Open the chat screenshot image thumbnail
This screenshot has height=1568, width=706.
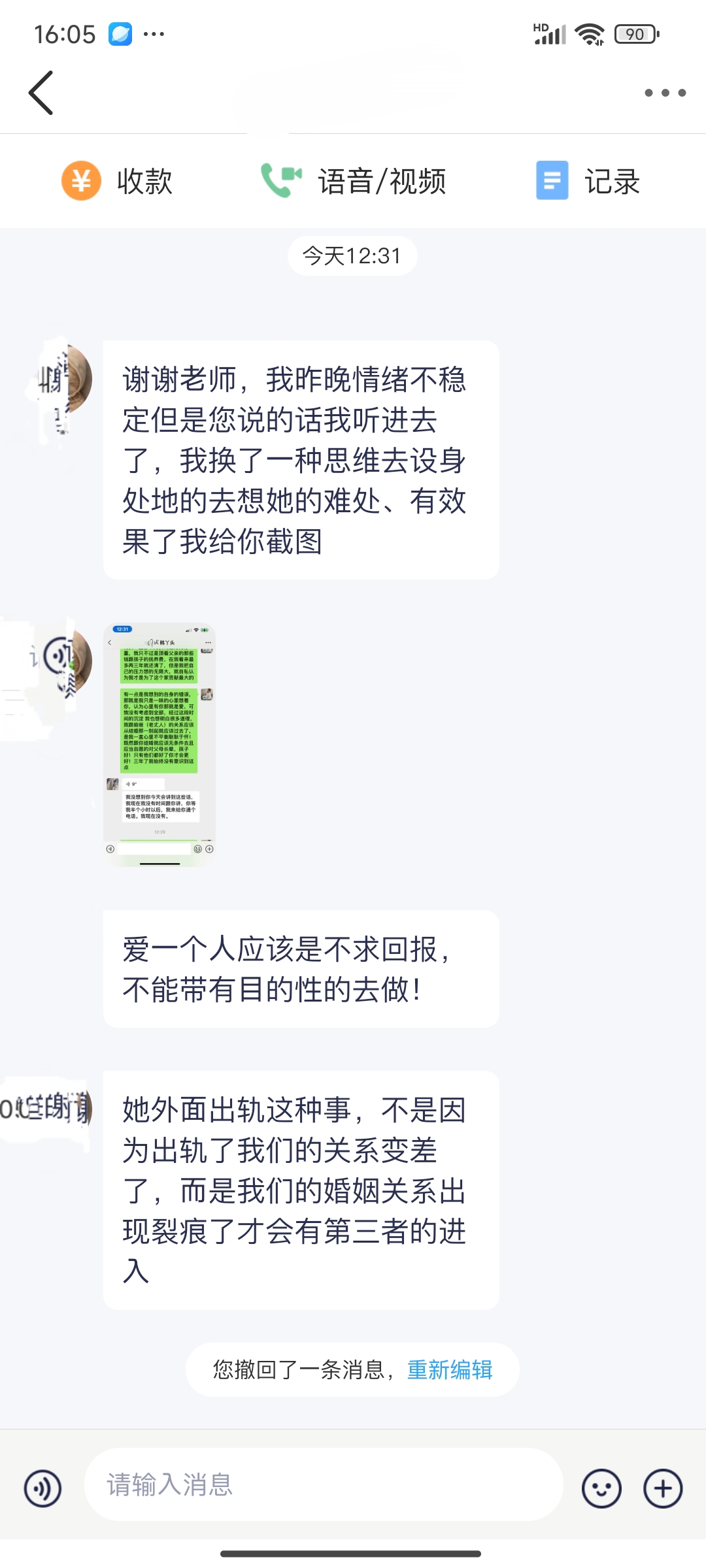point(160,745)
